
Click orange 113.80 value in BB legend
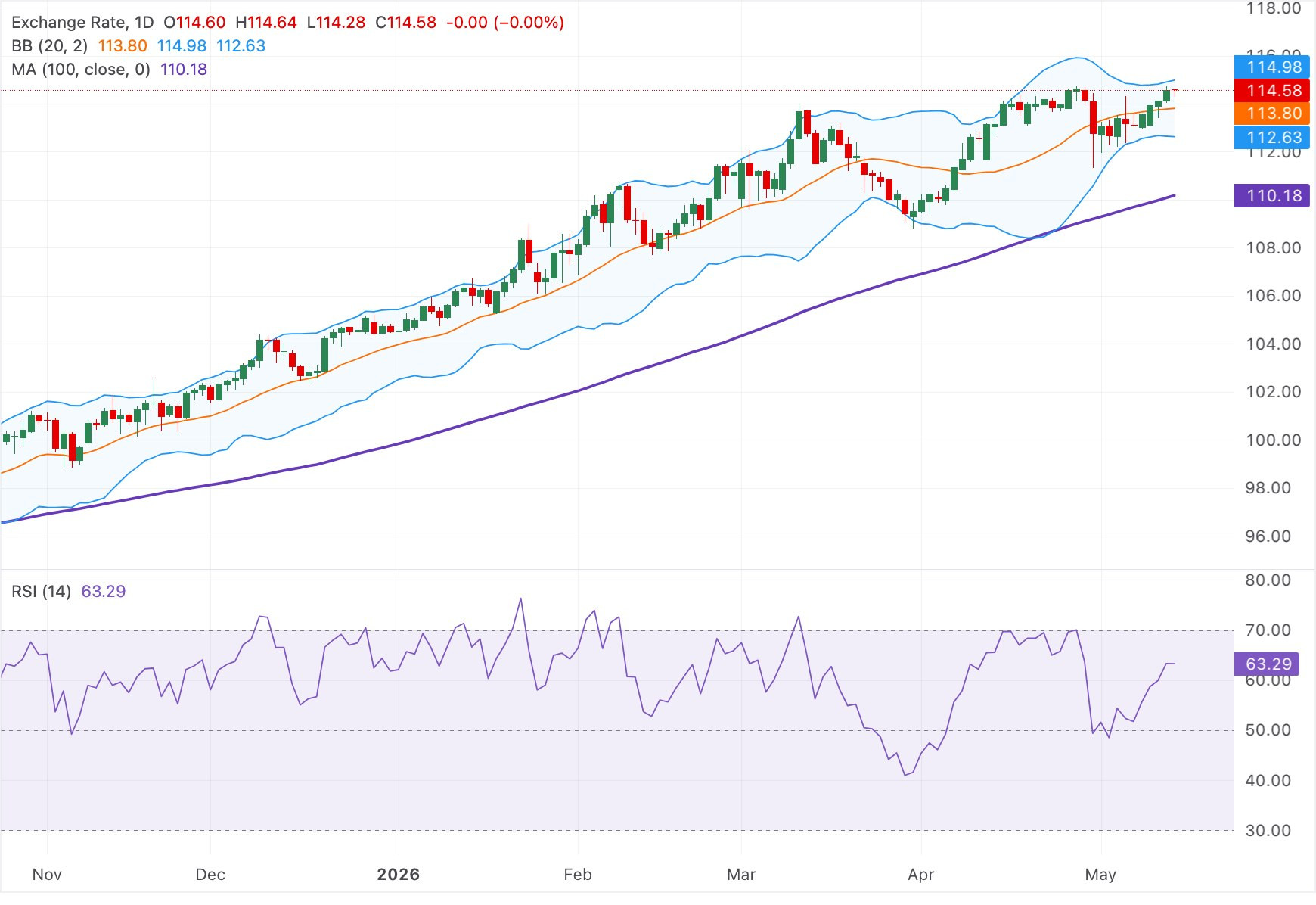[x=123, y=46]
